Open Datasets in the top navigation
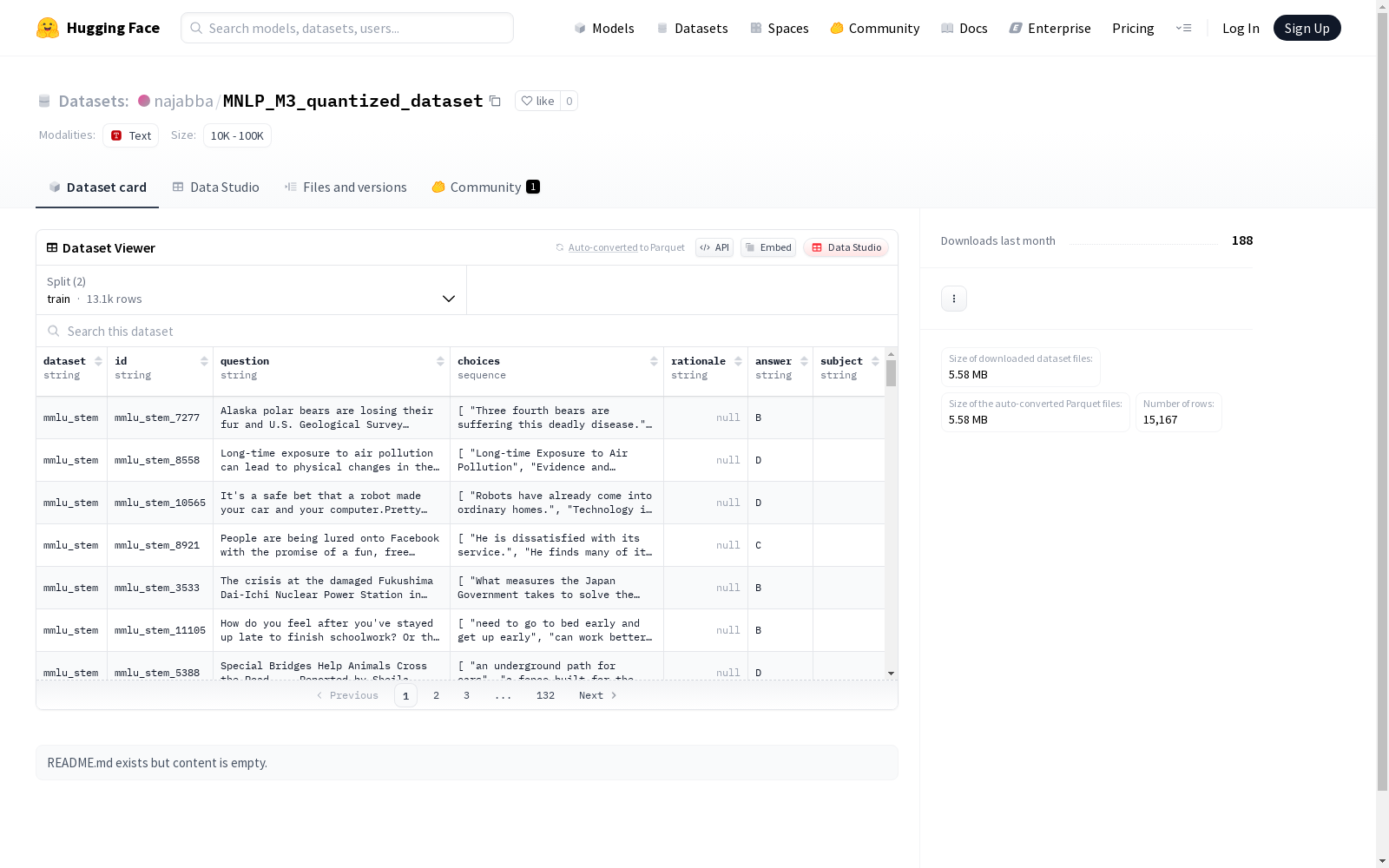 coord(692,28)
